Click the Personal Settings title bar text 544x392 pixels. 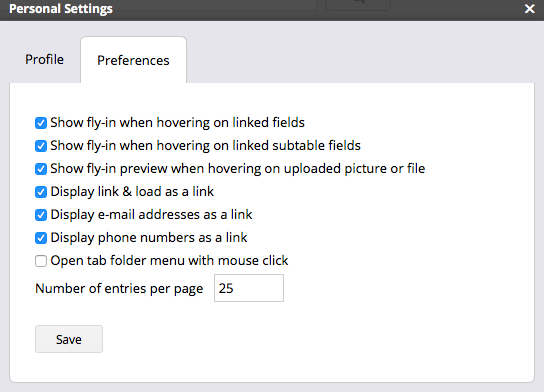point(61,9)
